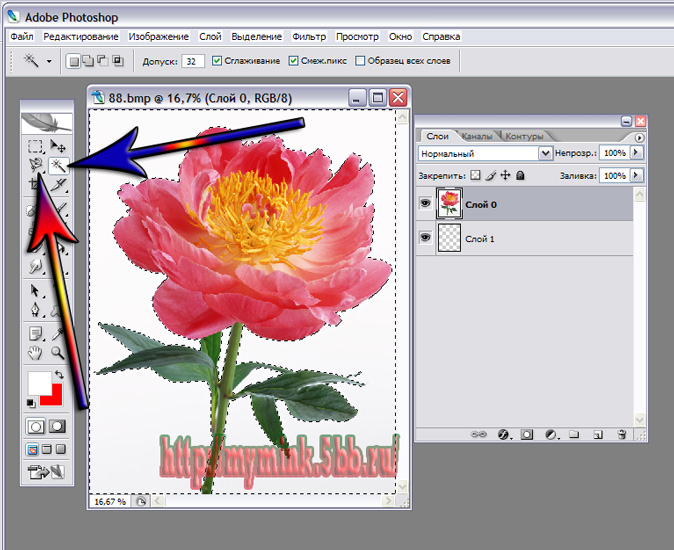Open the Окно menu

(x=401, y=37)
